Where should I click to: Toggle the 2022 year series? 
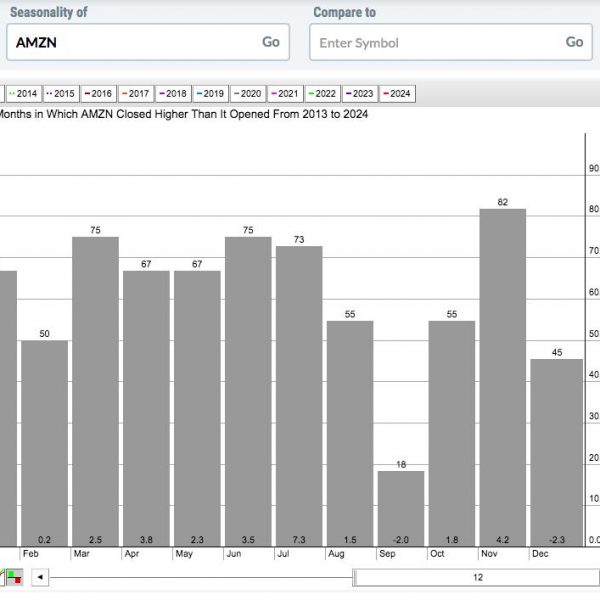[x=323, y=94]
